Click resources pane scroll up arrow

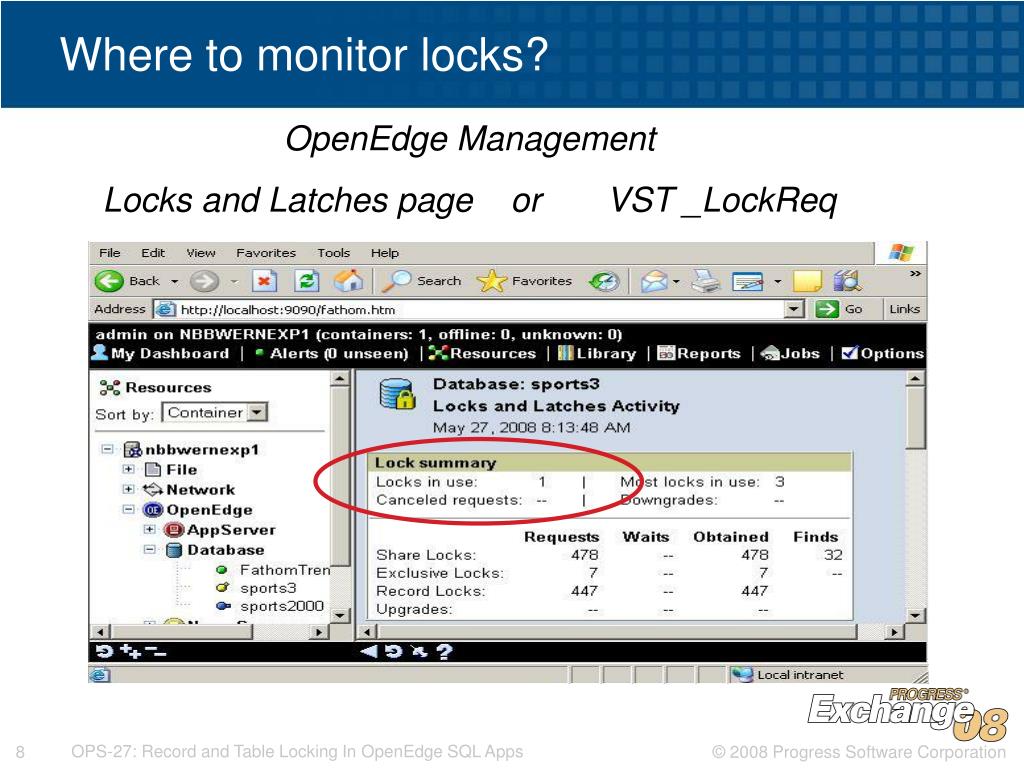click(340, 378)
